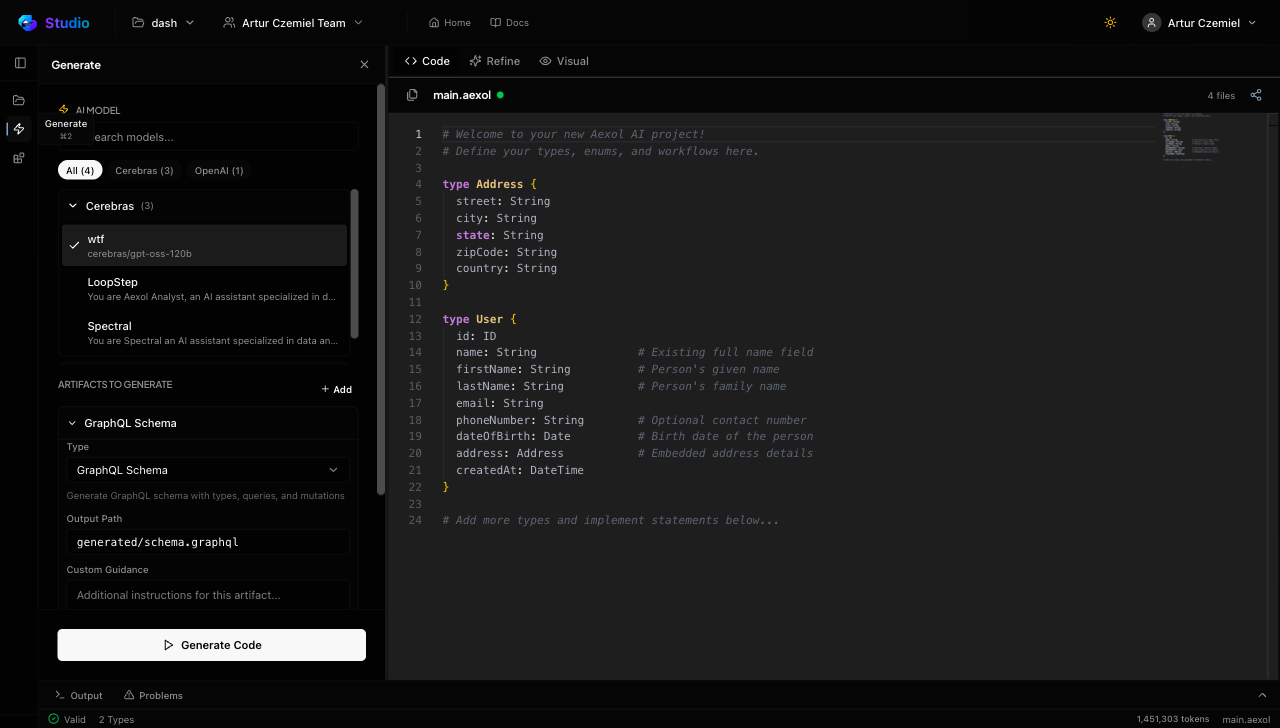Click Add to add an artifact

(336, 389)
